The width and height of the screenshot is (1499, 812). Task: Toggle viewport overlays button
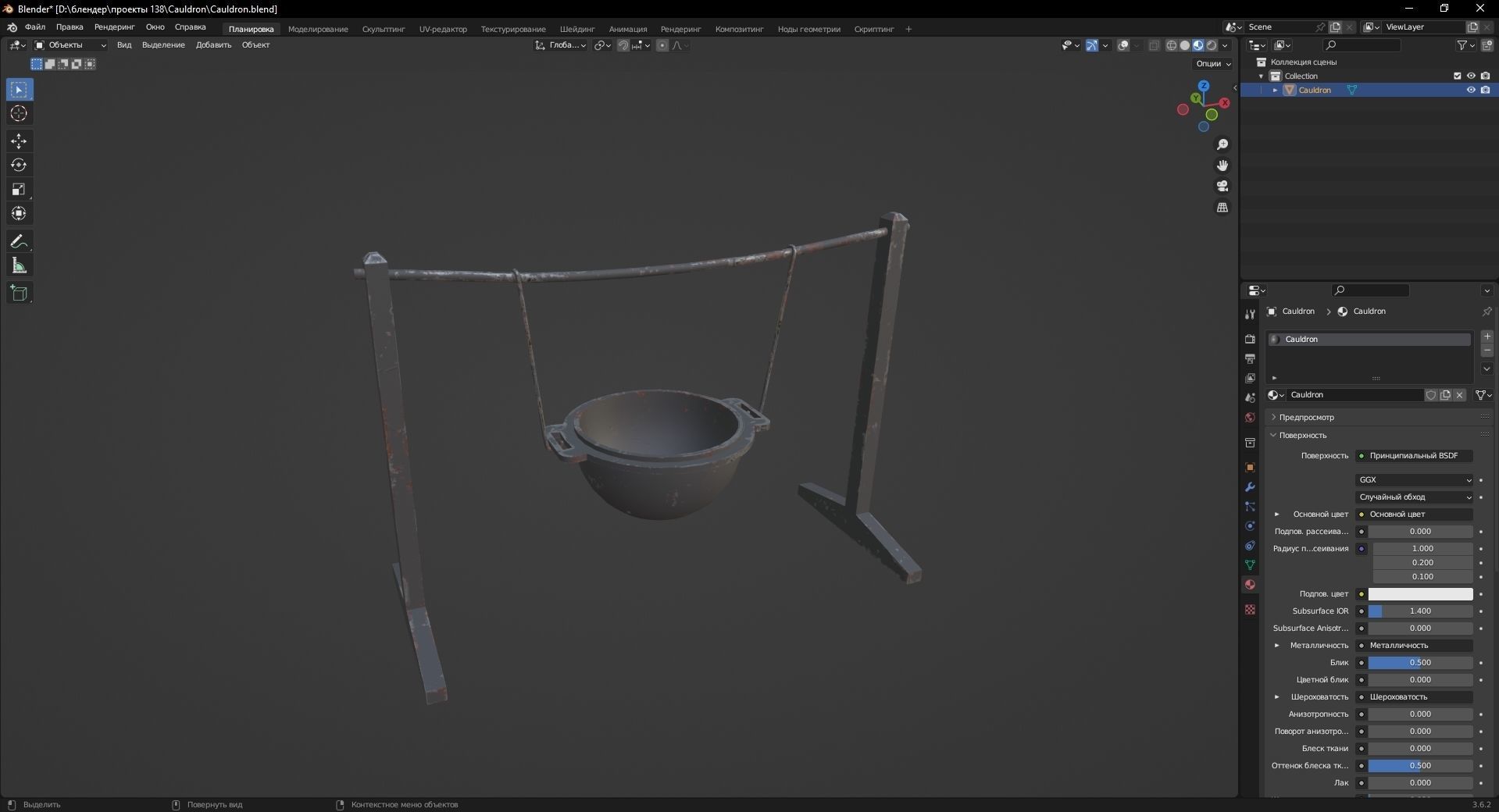tap(1123, 45)
